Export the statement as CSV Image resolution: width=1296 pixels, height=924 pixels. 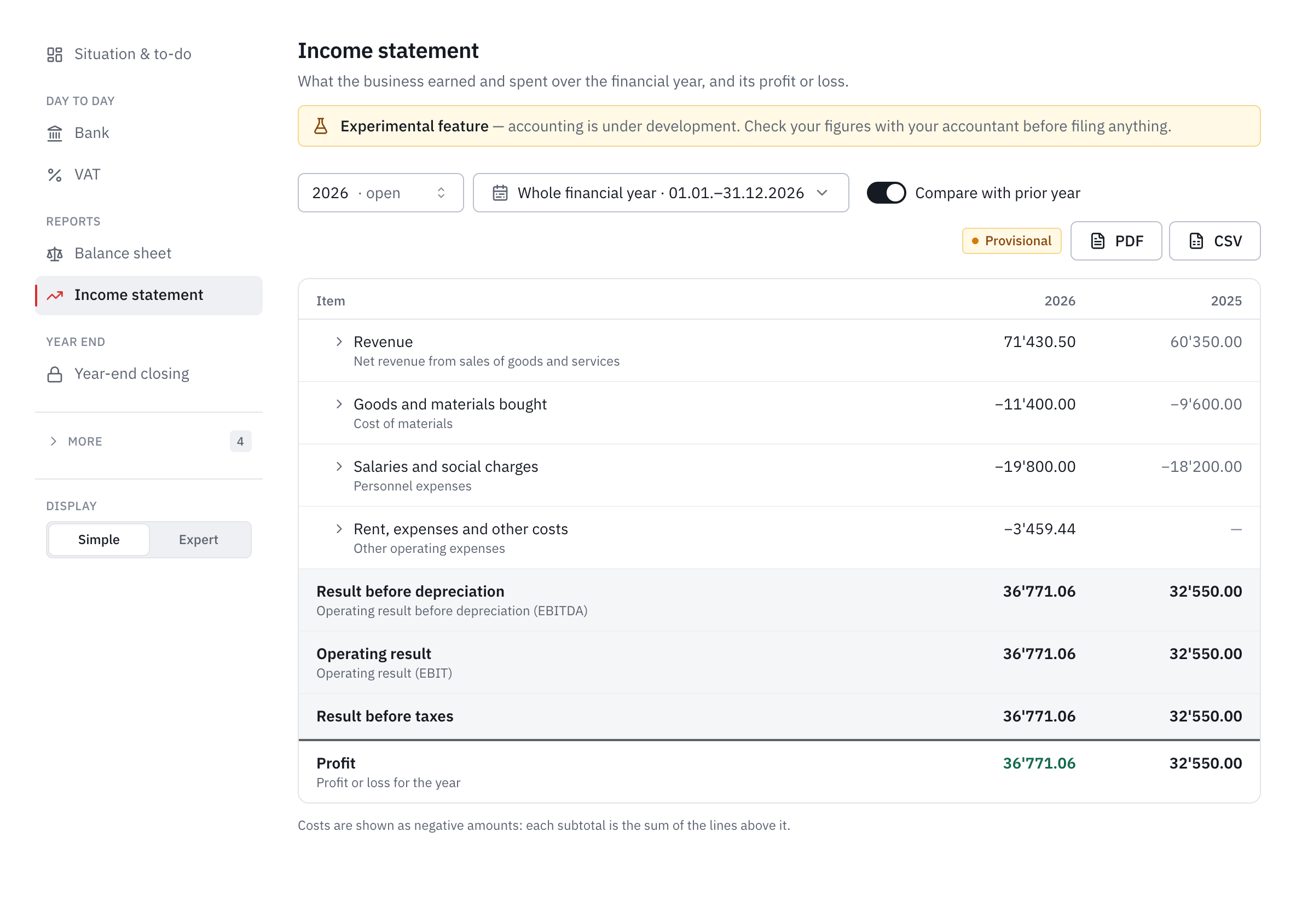[1214, 241]
